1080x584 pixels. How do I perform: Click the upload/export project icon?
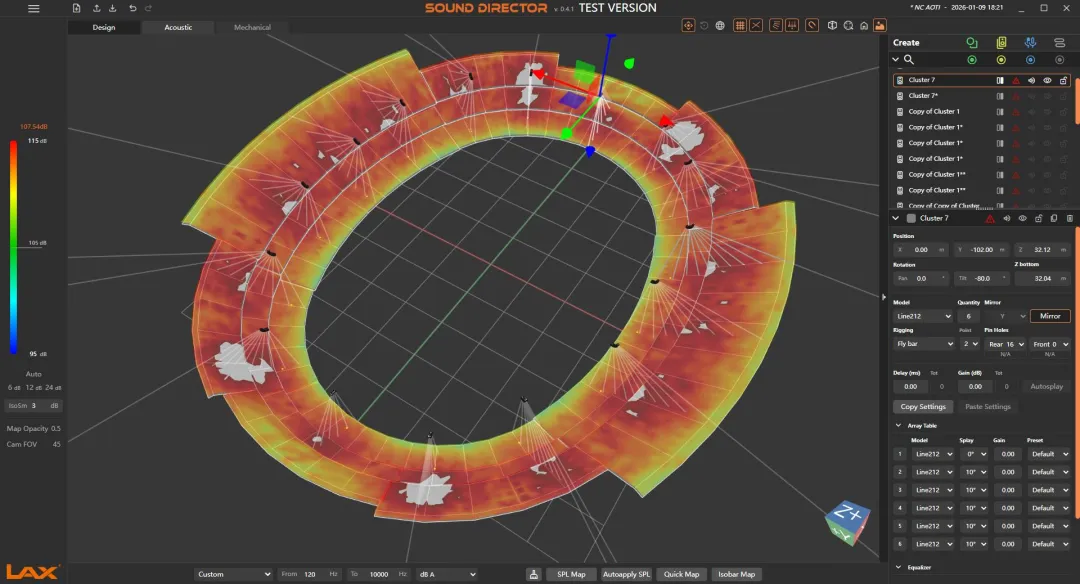pyautogui.click(x=96, y=8)
